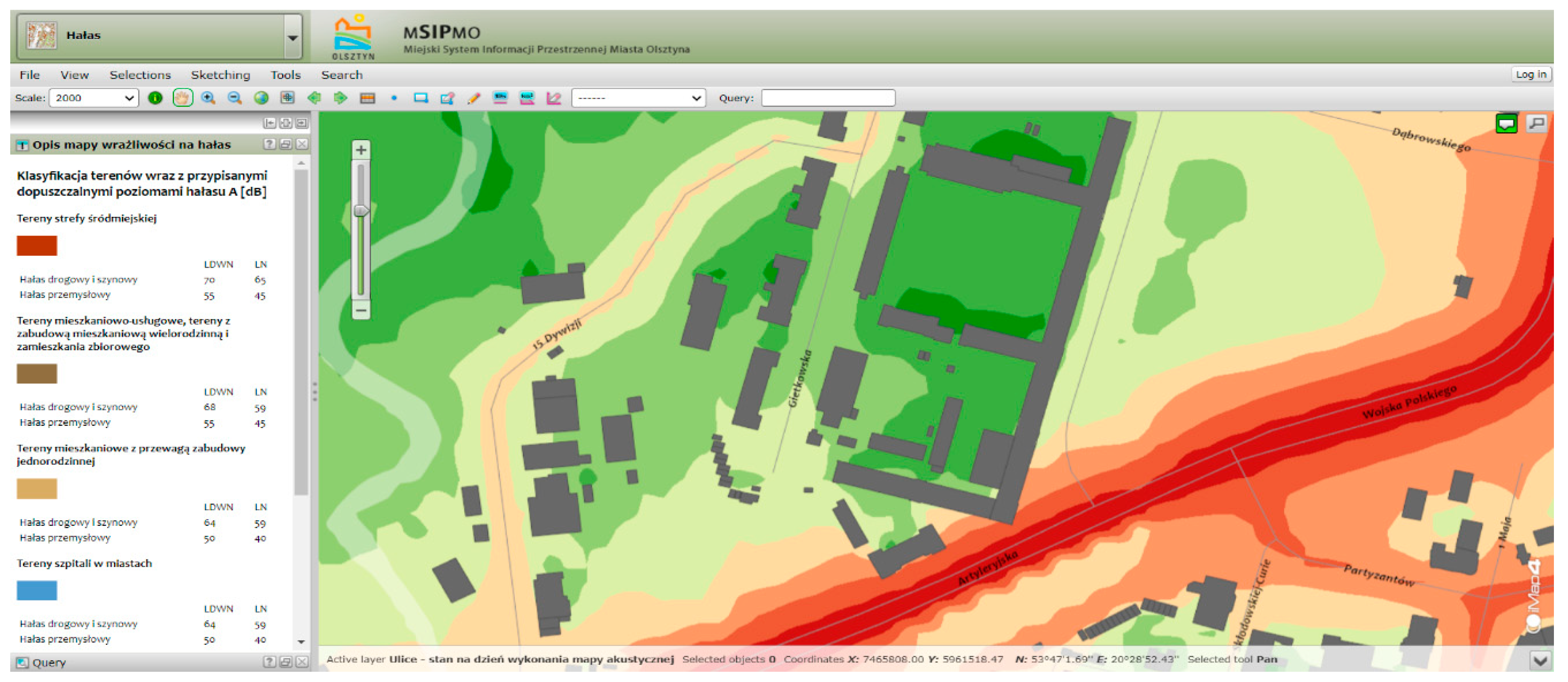Image resolution: width=1568 pixels, height=682 pixels.
Task: Go to previous view green arrow
Action: pos(314,98)
